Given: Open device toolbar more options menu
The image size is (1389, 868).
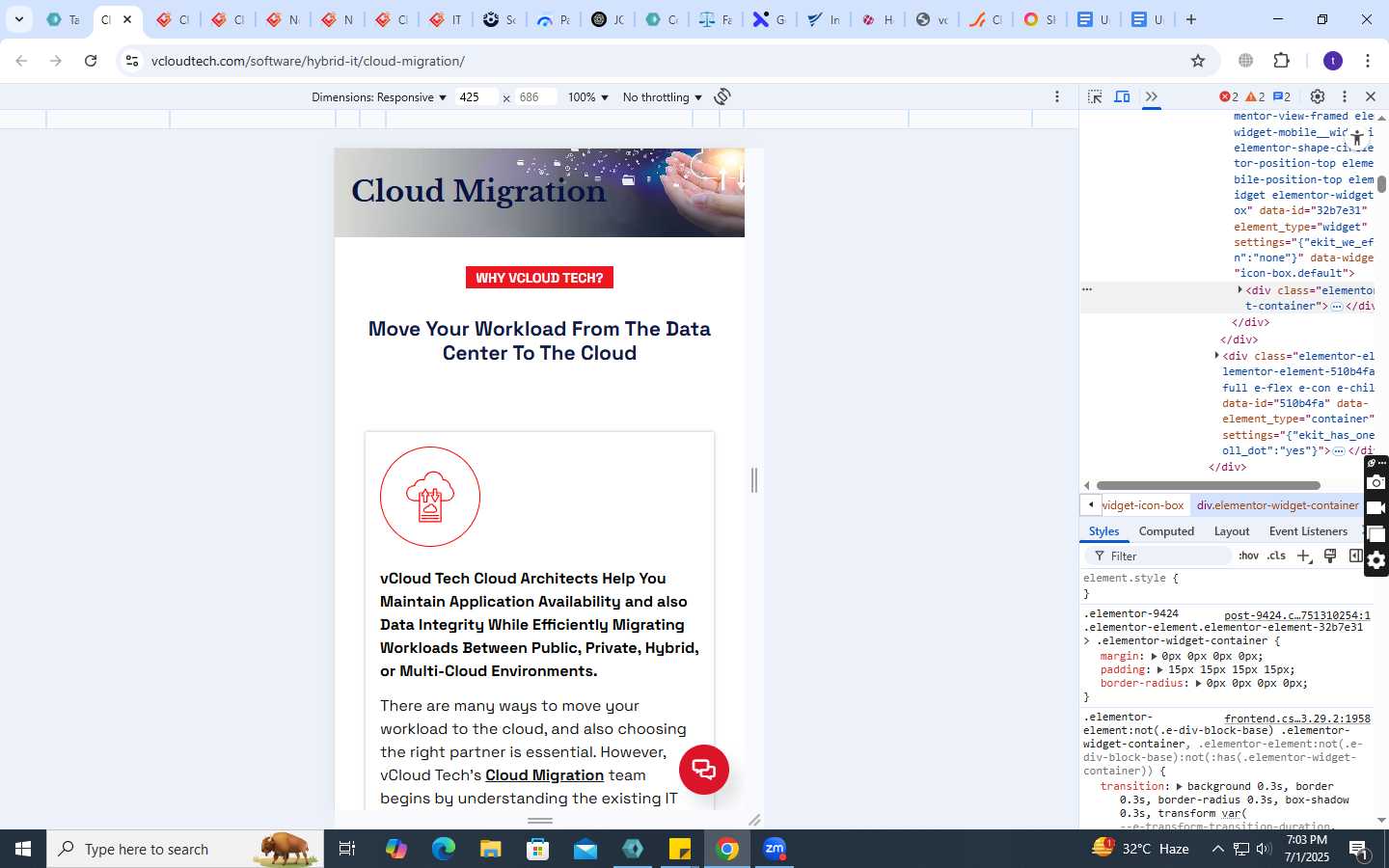Looking at the screenshot, I should [1057, 96].
